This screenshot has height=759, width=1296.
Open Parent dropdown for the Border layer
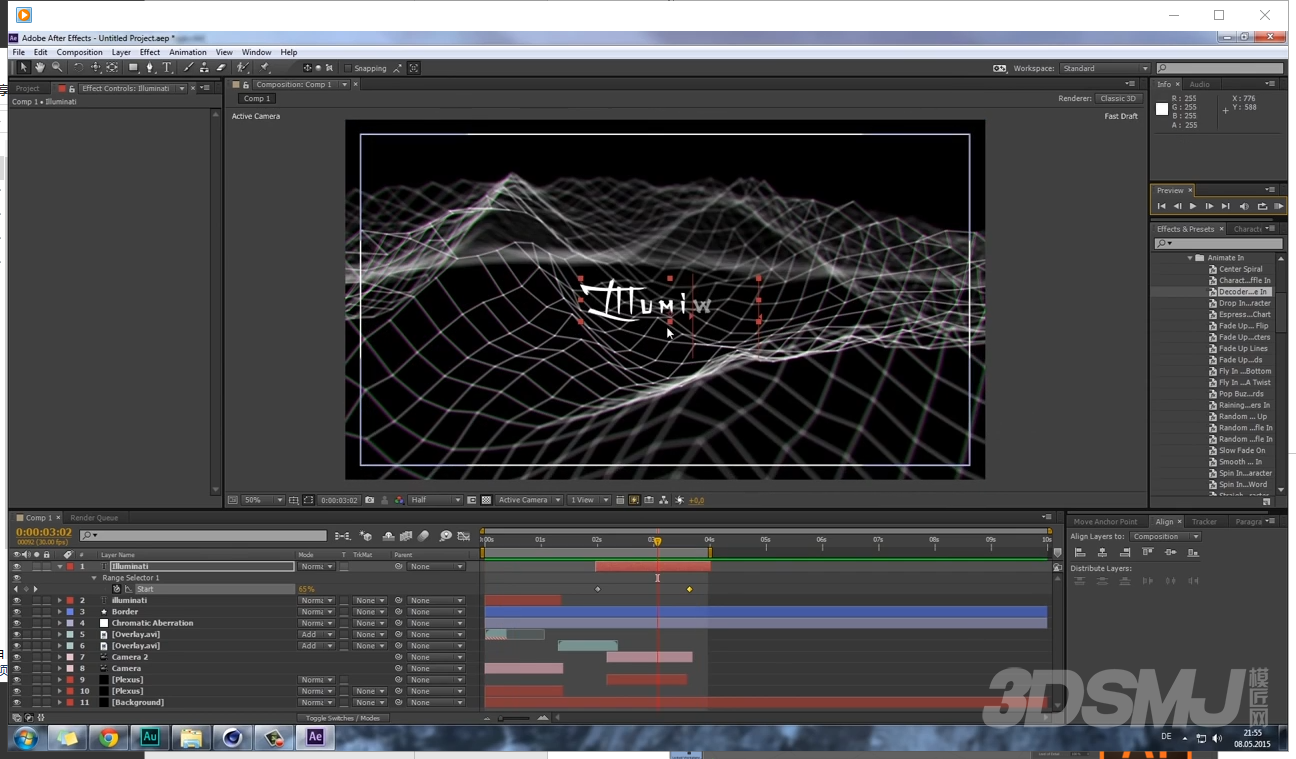[x=436, y=612]
